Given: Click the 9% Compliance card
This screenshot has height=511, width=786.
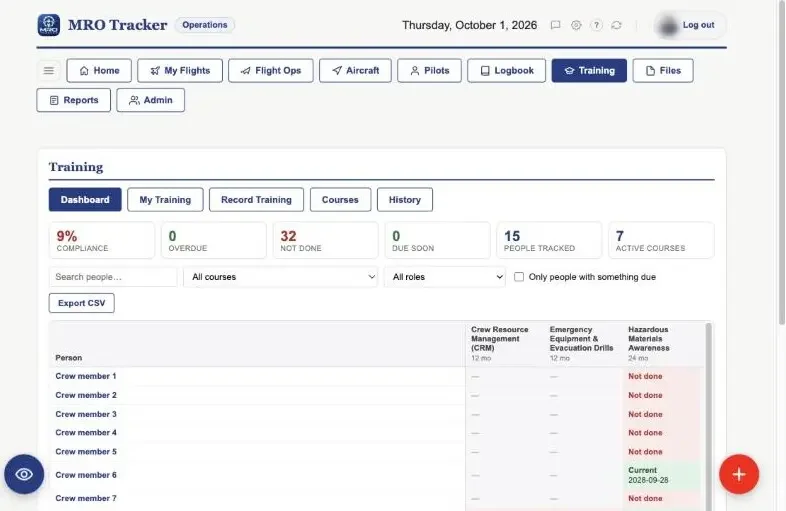Looking at the screenshot, I should [102, 241].
